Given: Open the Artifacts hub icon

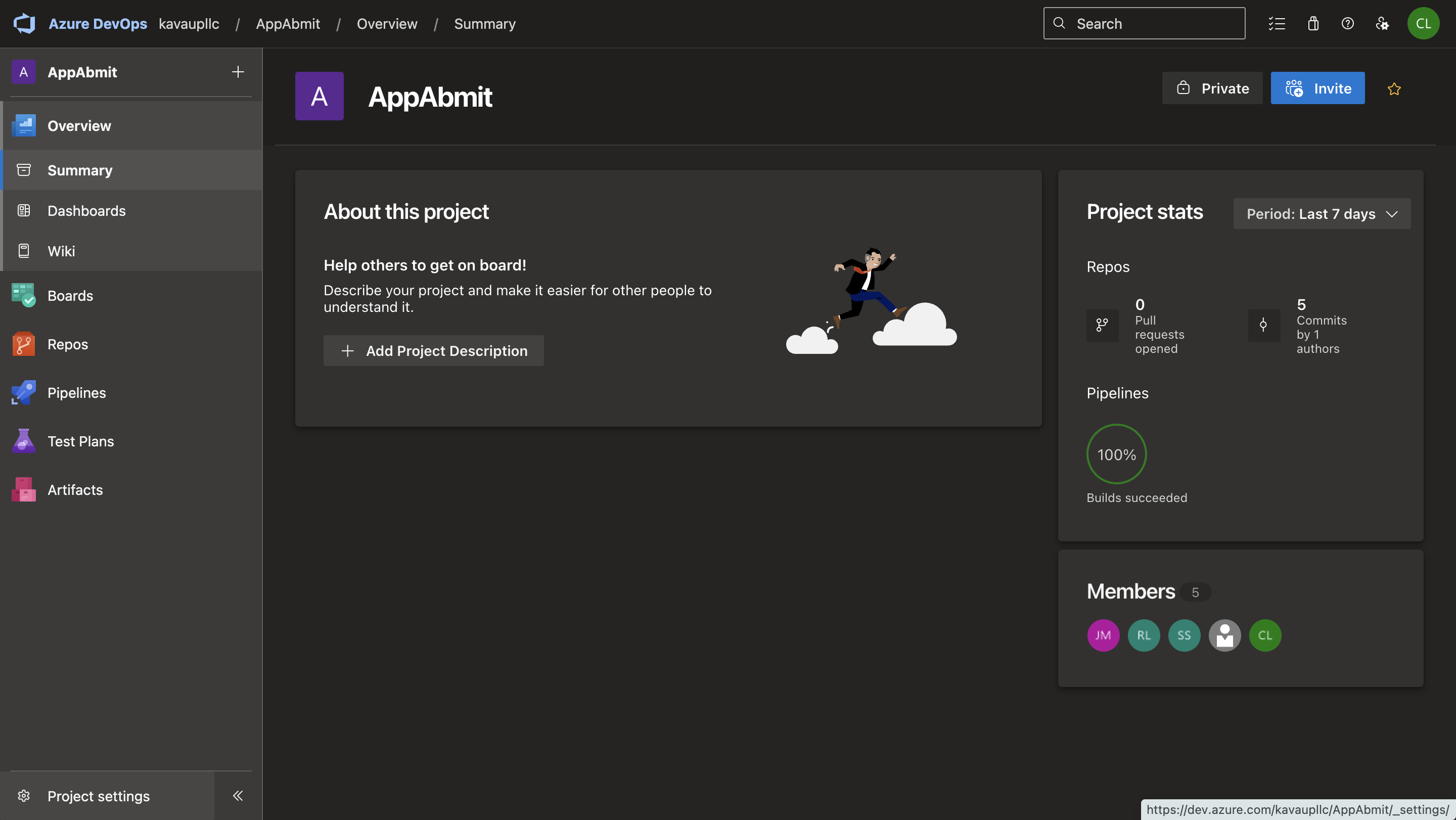Looking at the screenshot, I should click(23, 489).
